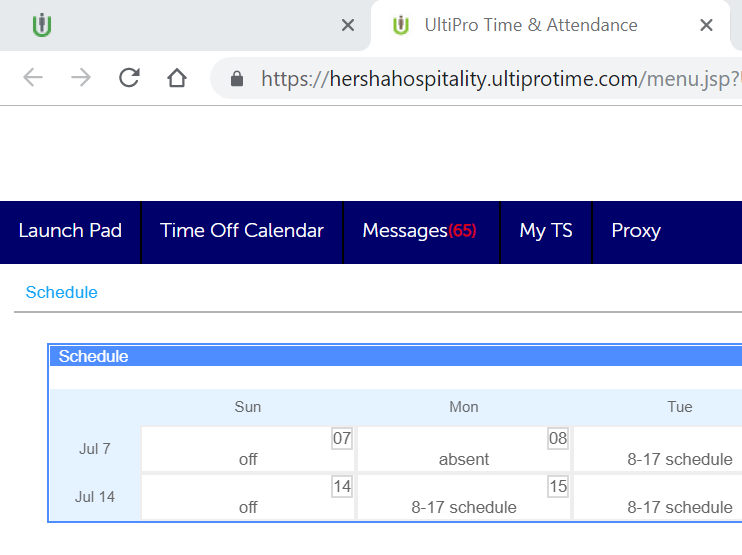Click '8-17 schedule' on Tuesday in Jul 14 week
742x555 pixels.
(x=680, y=508)
